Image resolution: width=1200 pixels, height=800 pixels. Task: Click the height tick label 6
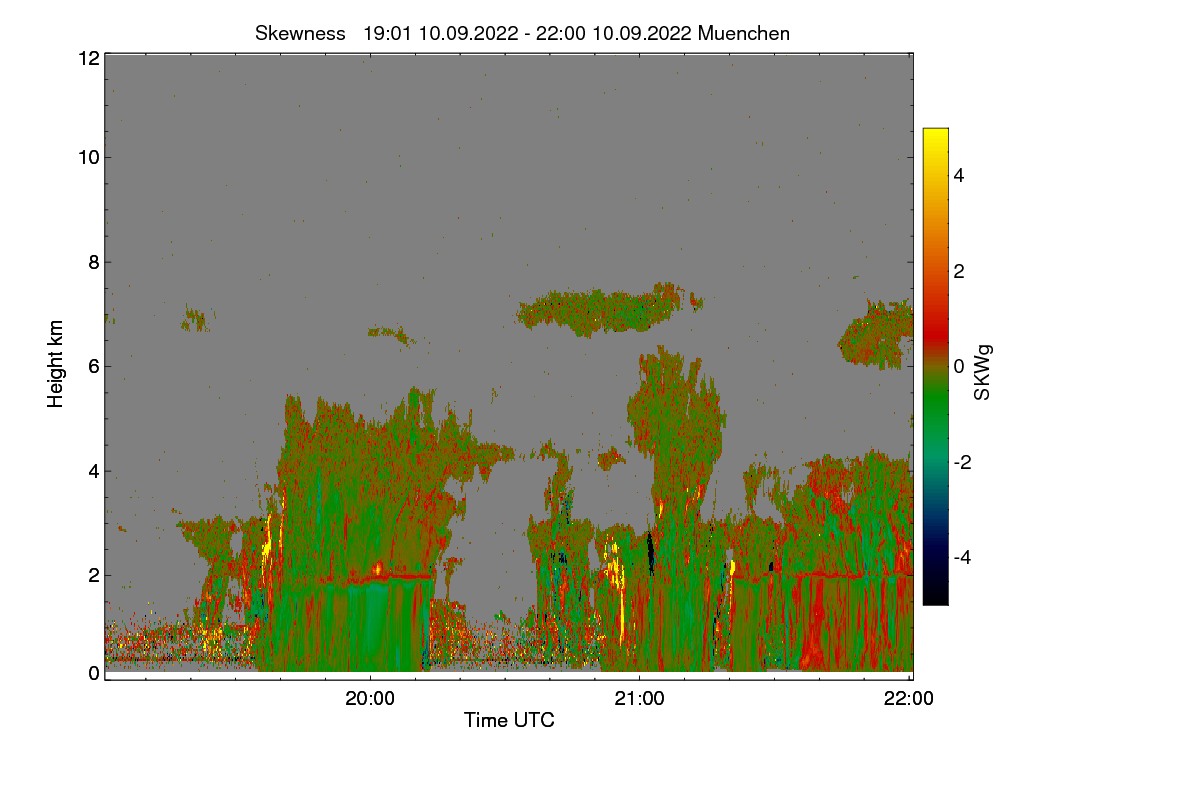pyautogui.click(x=92, y=366)
